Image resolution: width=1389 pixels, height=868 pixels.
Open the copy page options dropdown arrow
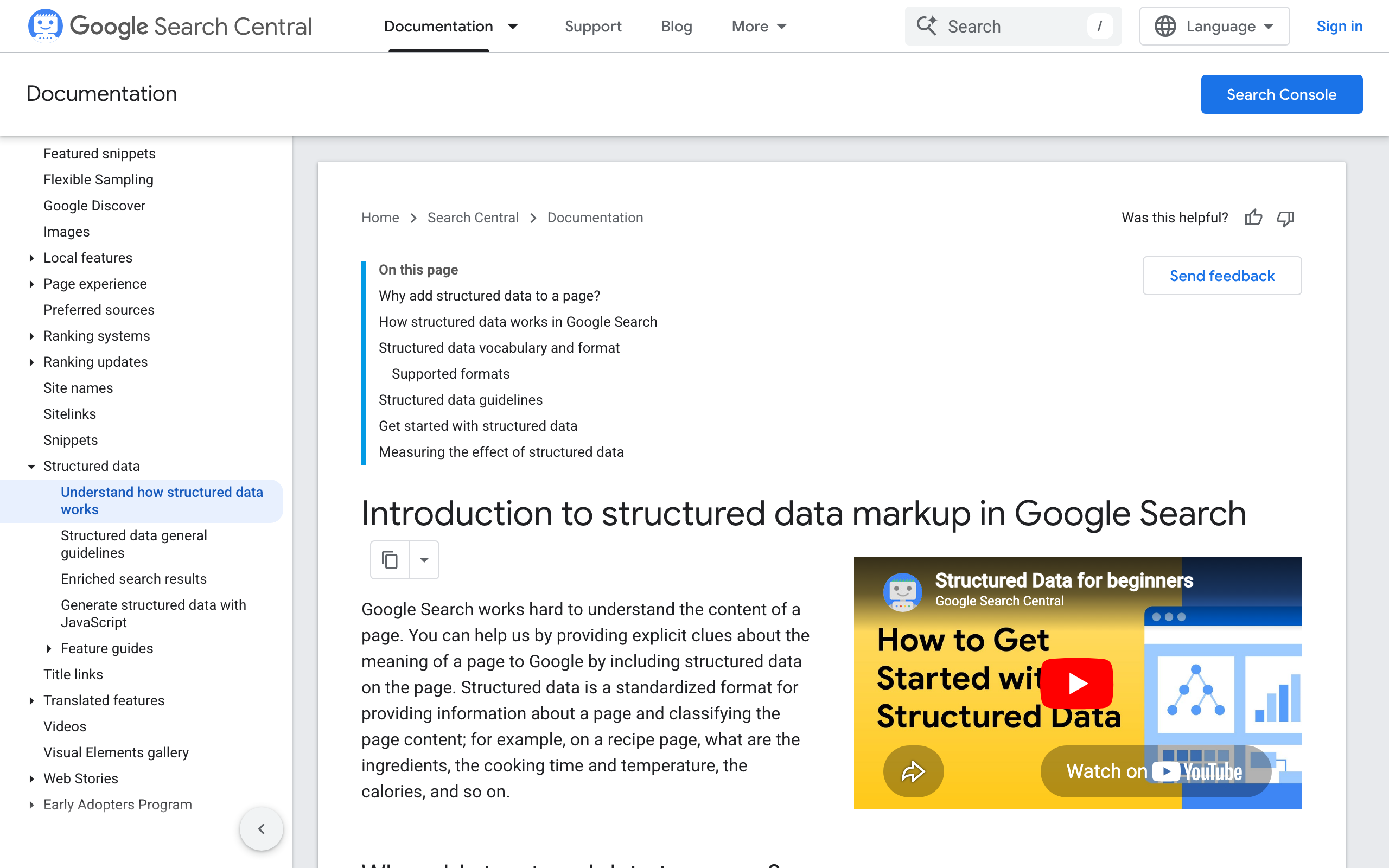(x=424, y=560)
